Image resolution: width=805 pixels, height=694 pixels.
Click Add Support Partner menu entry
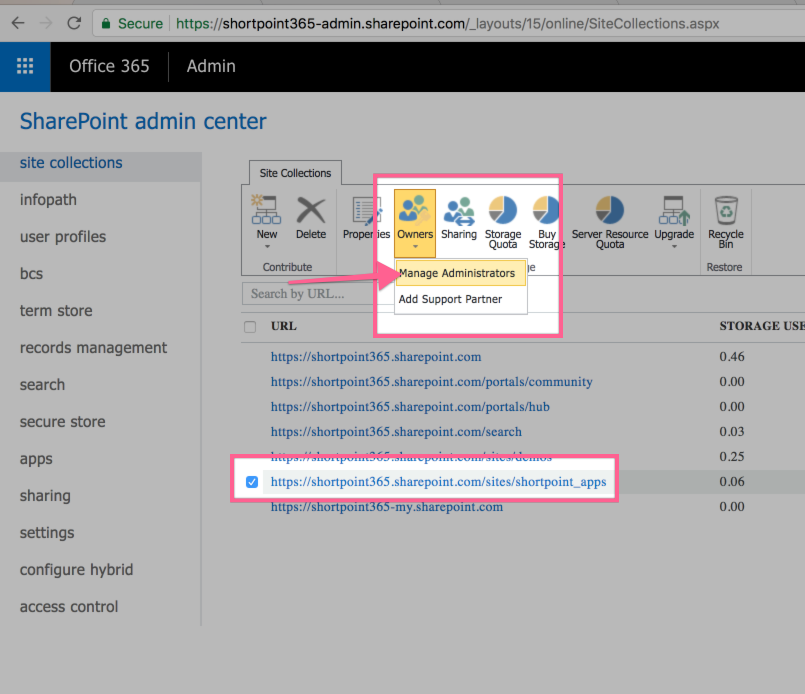point(452,298)
